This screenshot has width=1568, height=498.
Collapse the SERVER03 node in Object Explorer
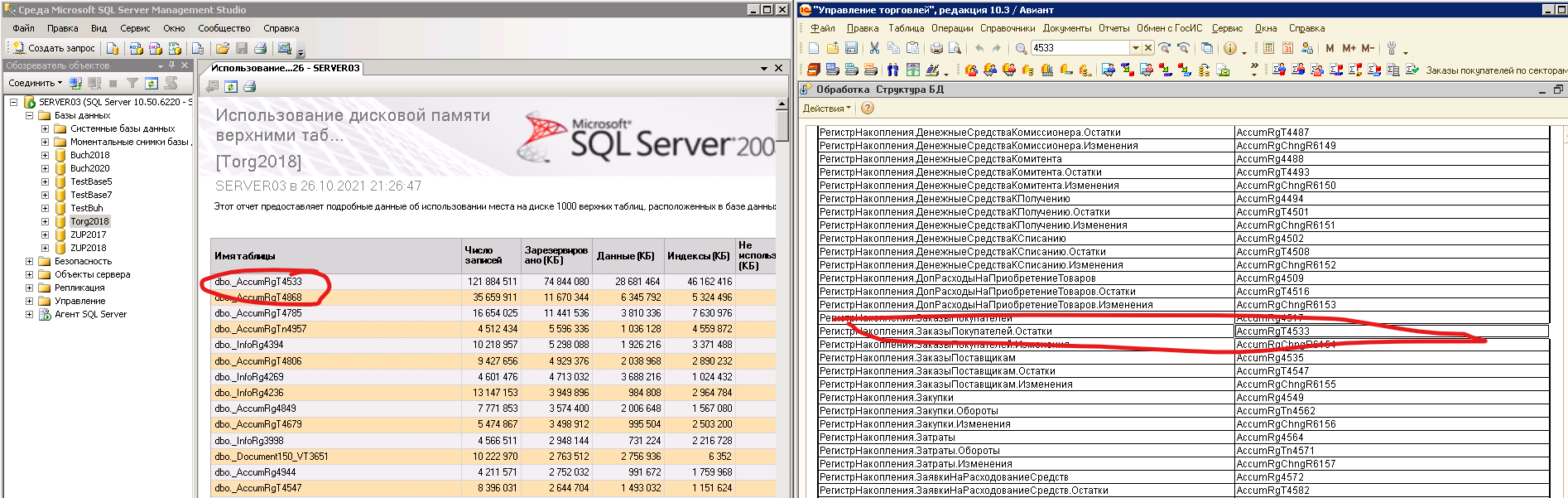(x=14, y=102)
